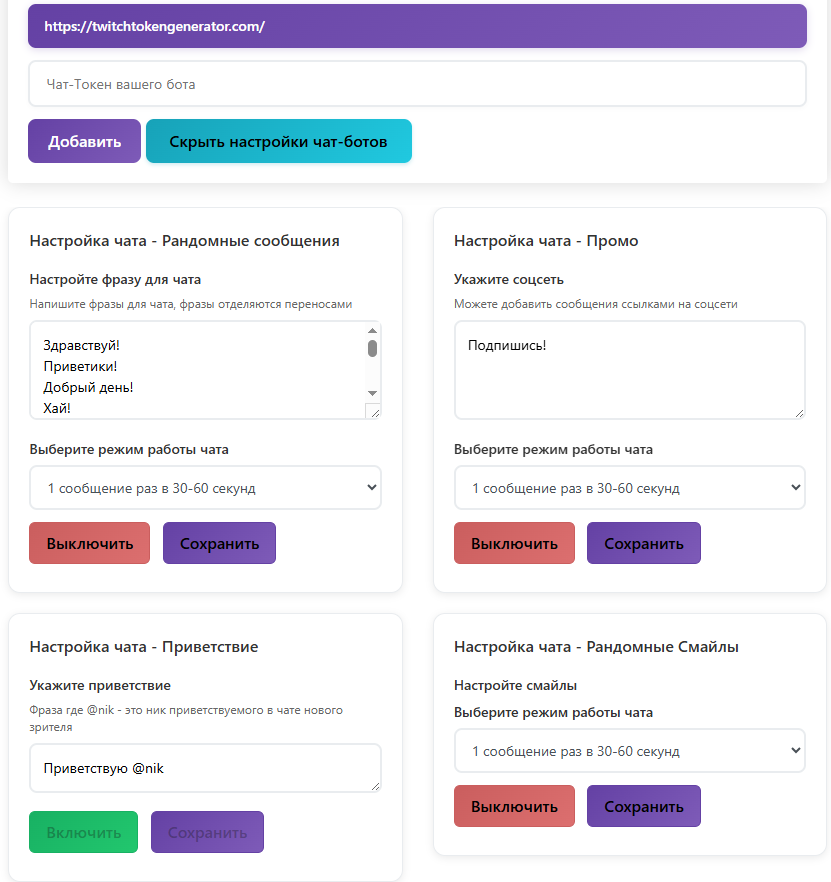Screen dimensions: 831x882
Task: Save random messages settings with Сохранить
Action: (x=219, y=543)
